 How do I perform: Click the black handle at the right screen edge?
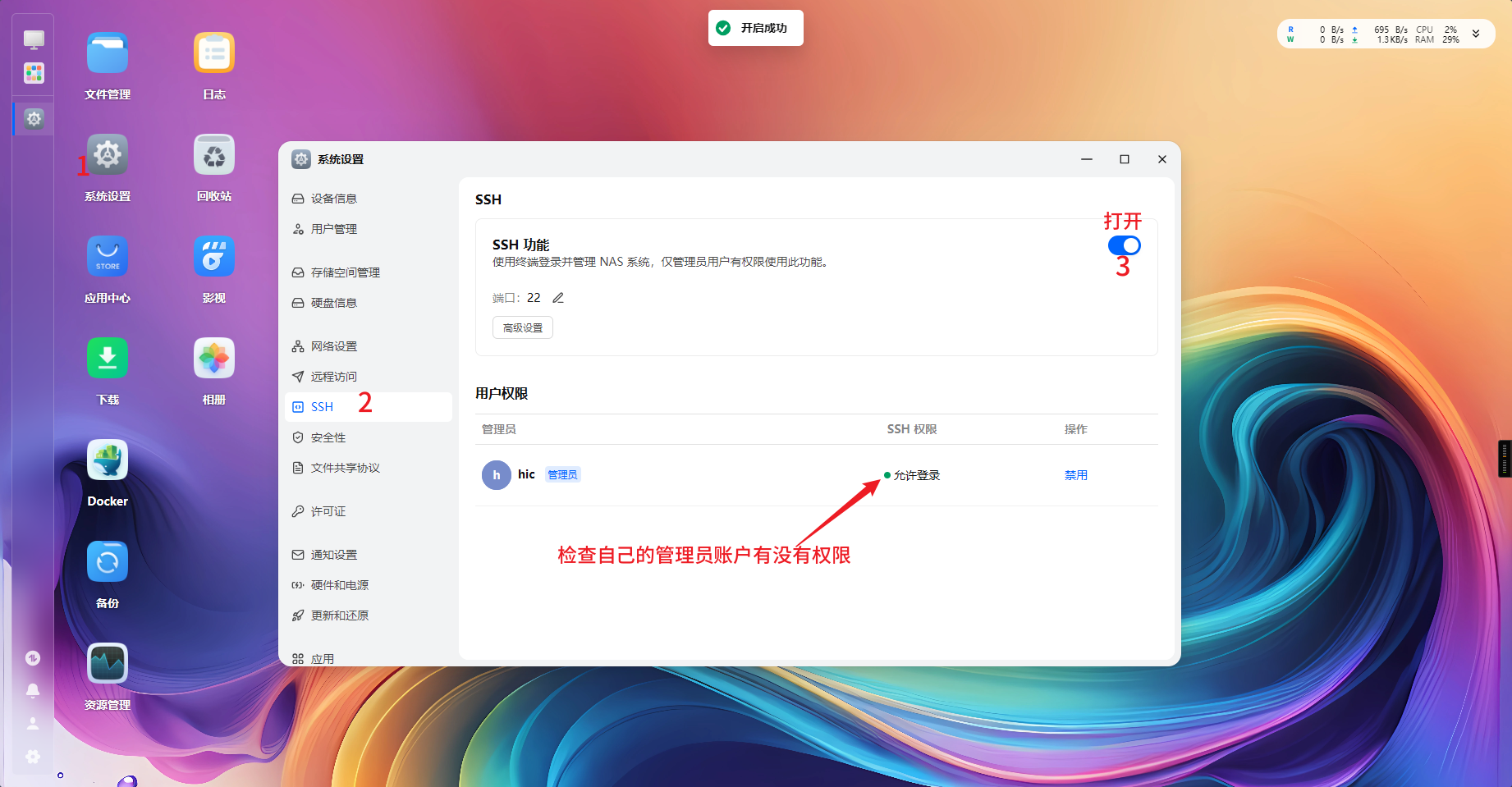click(x=1505, y=459)
